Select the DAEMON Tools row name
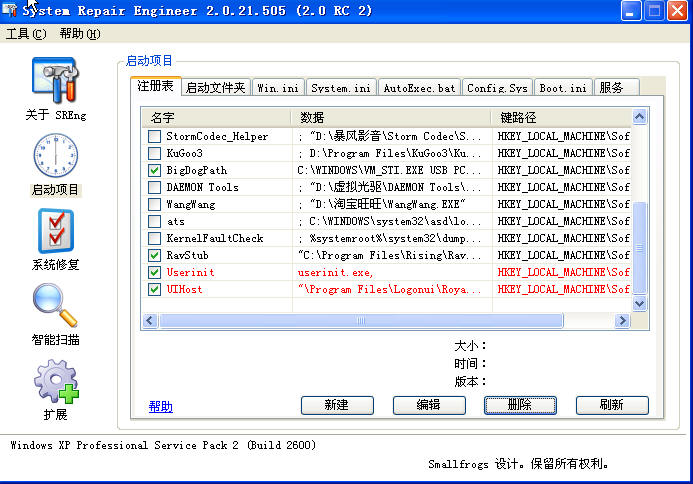Screen dimensions: 693x484 [x=202, y=187]
